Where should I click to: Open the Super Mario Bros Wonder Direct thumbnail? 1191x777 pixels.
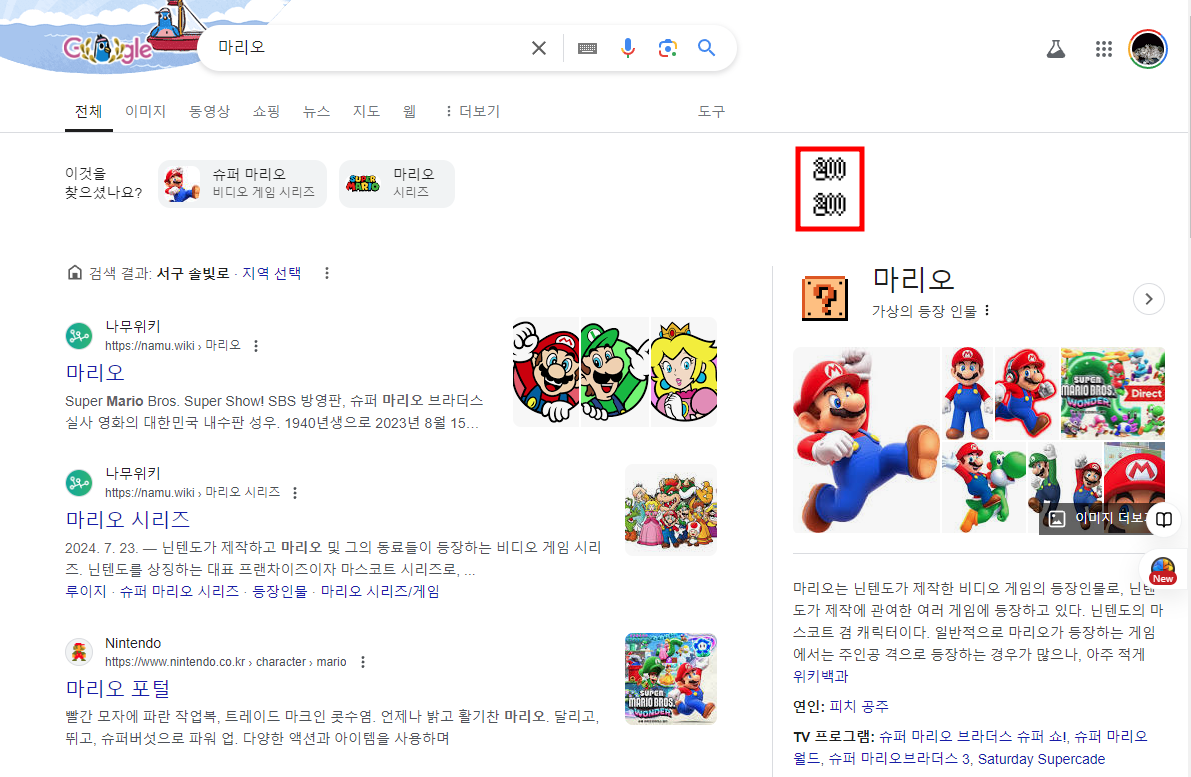(1113, 393)
